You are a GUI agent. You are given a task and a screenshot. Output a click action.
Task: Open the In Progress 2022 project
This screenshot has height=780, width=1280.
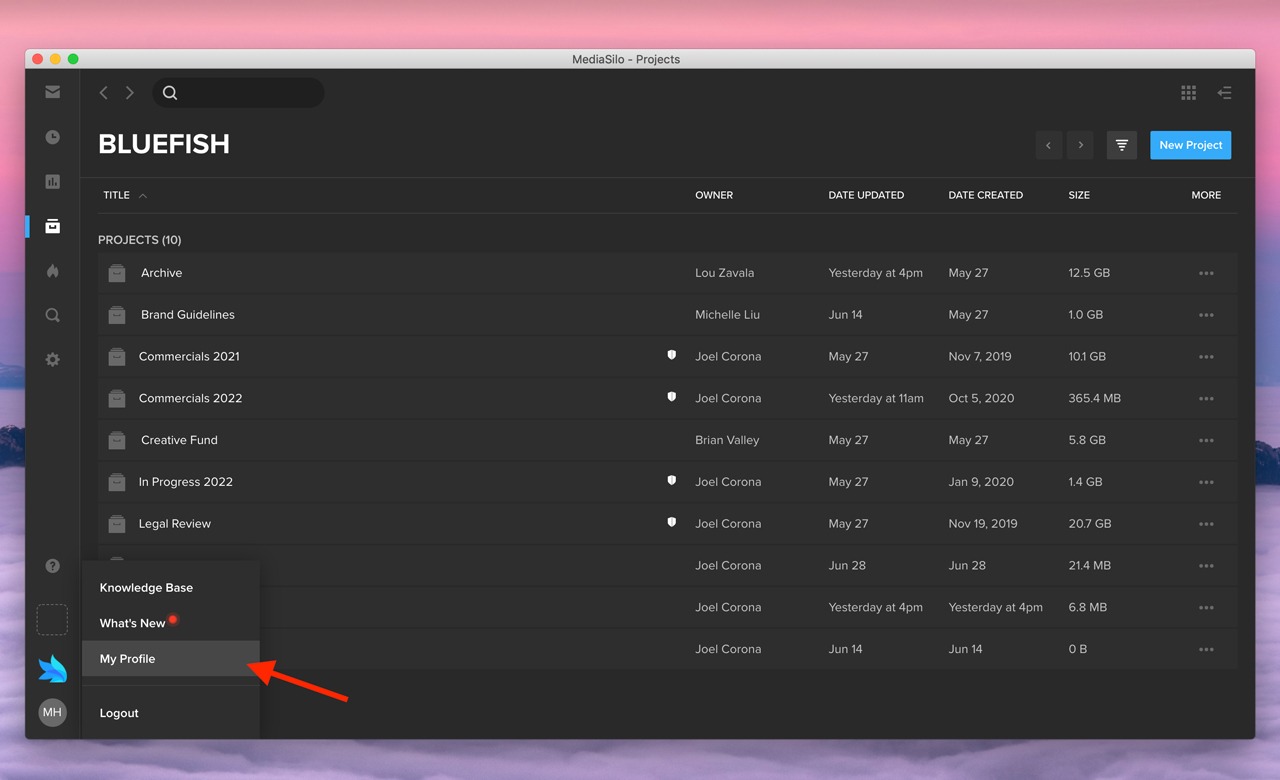185,482
